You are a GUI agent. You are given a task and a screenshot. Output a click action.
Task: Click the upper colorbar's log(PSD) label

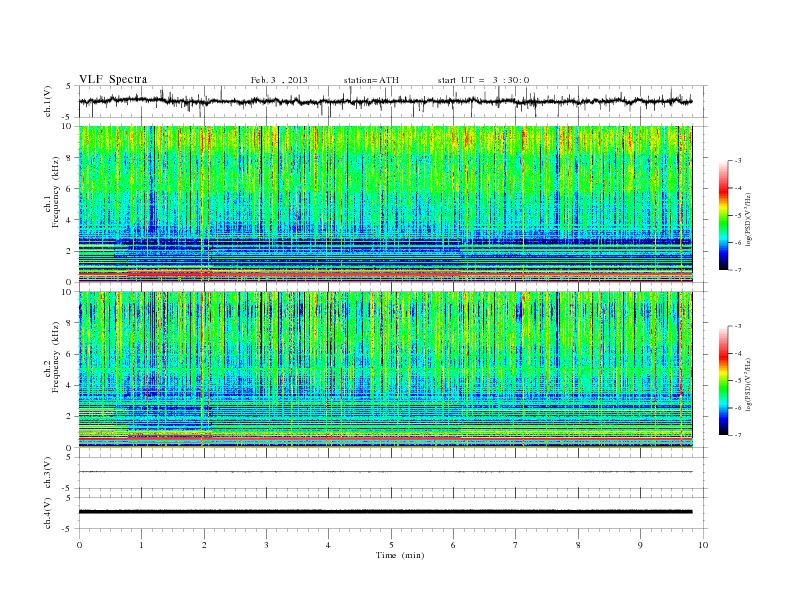click(748, 218)
